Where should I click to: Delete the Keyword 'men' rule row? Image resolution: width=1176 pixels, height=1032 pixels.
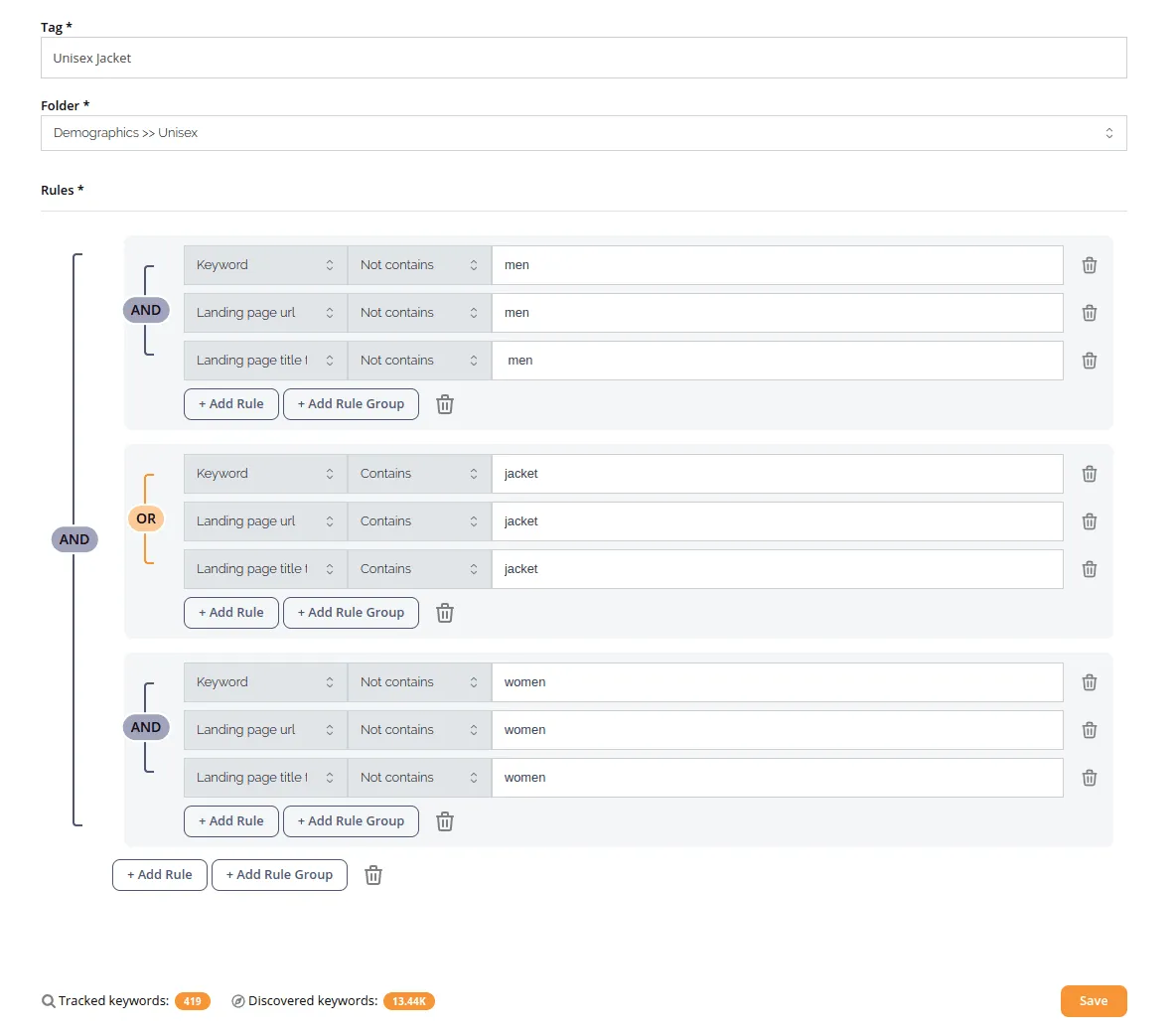(x=1089, y=265)
